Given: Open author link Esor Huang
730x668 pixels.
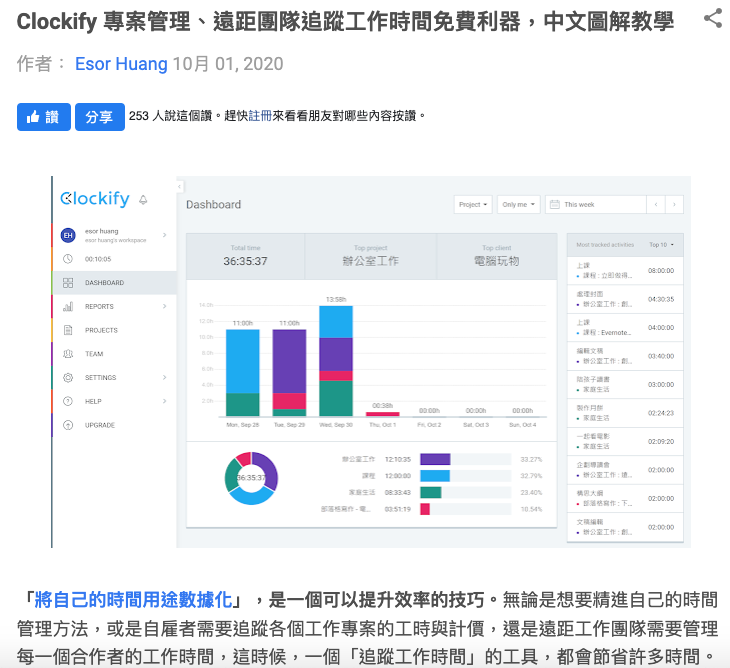Looking at the screenshot, I should tap(121, 64).
